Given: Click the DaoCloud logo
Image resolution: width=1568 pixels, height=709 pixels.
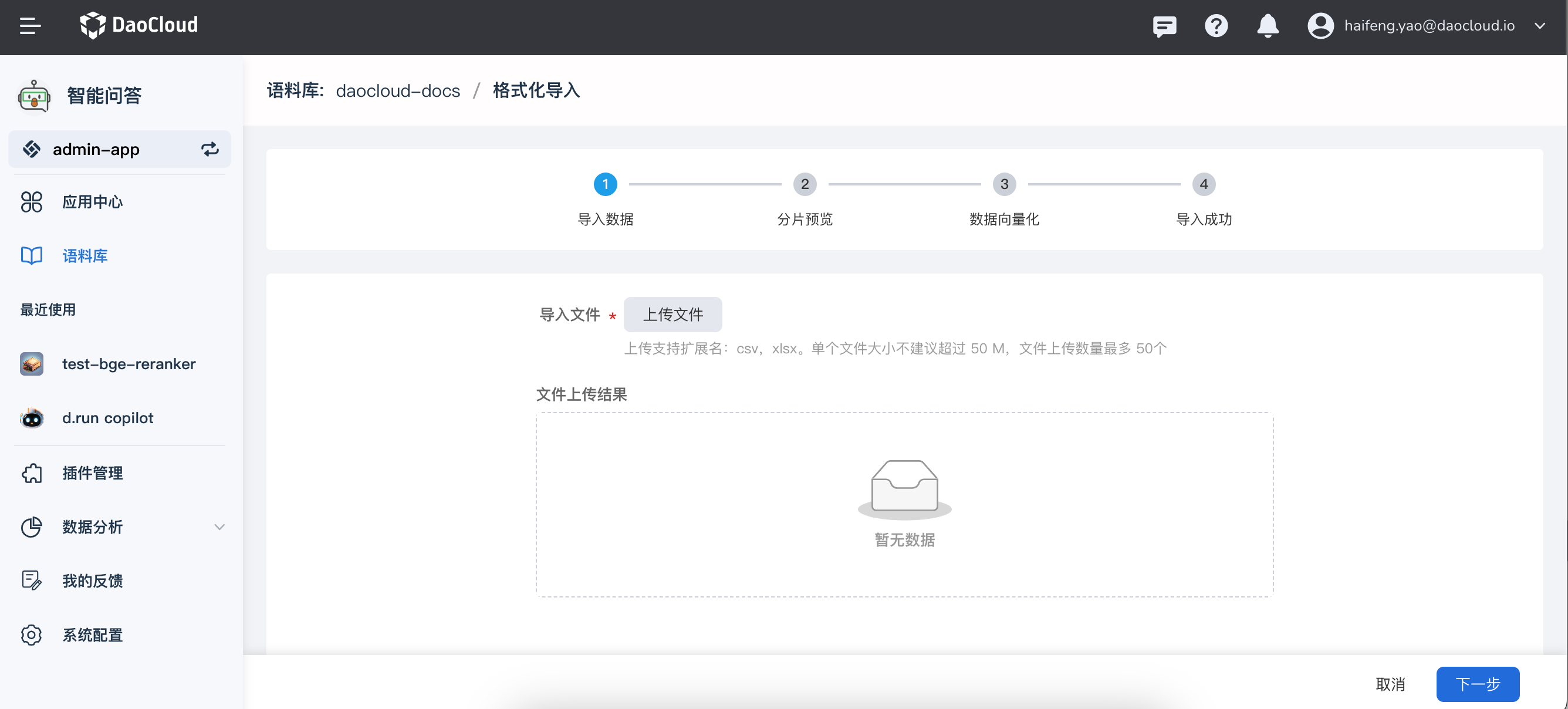Looking at the screenshot, I should (138, 25).
